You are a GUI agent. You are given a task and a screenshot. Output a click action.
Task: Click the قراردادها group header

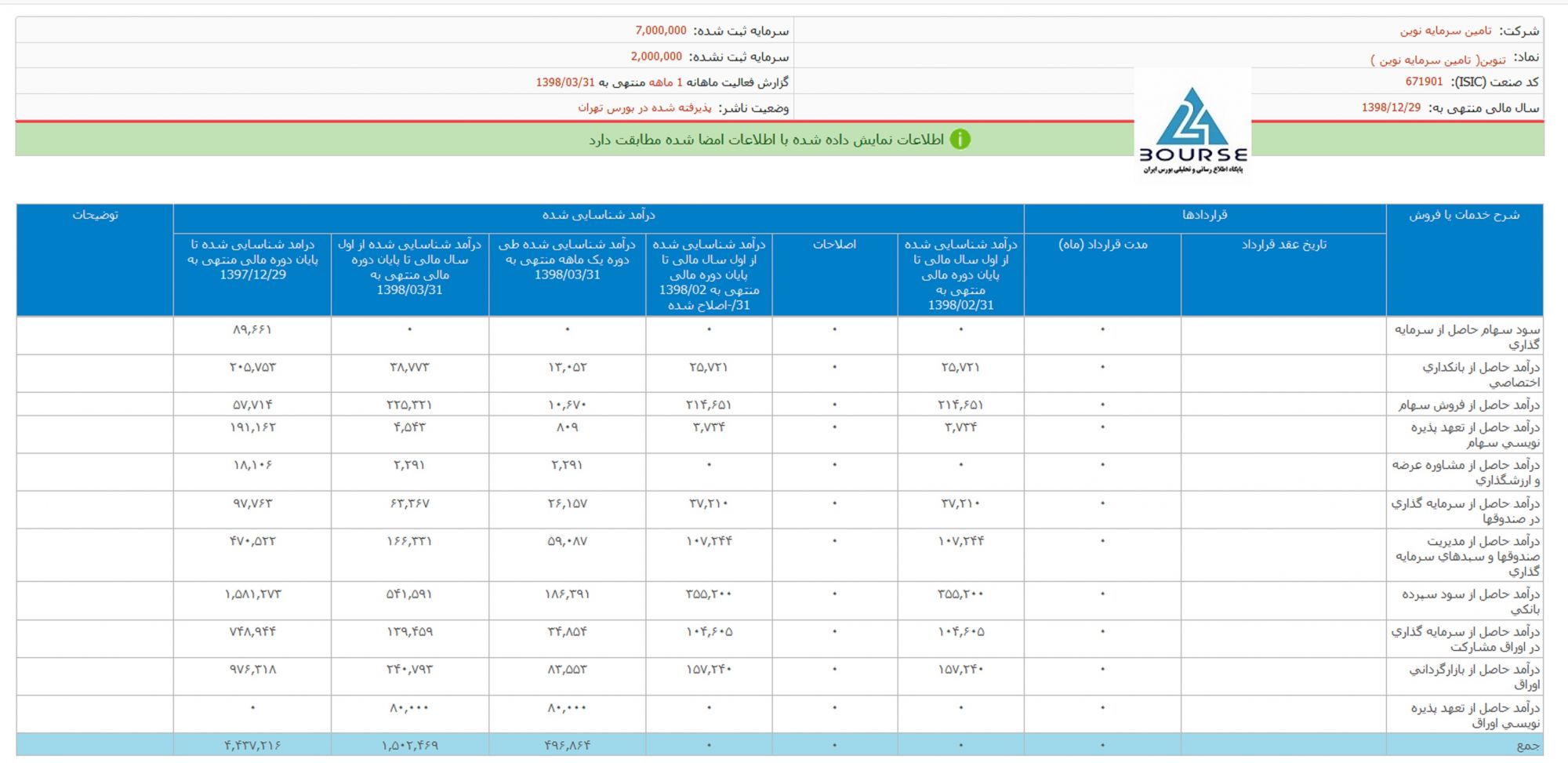pyautogui.click(x=1204, y=215)
